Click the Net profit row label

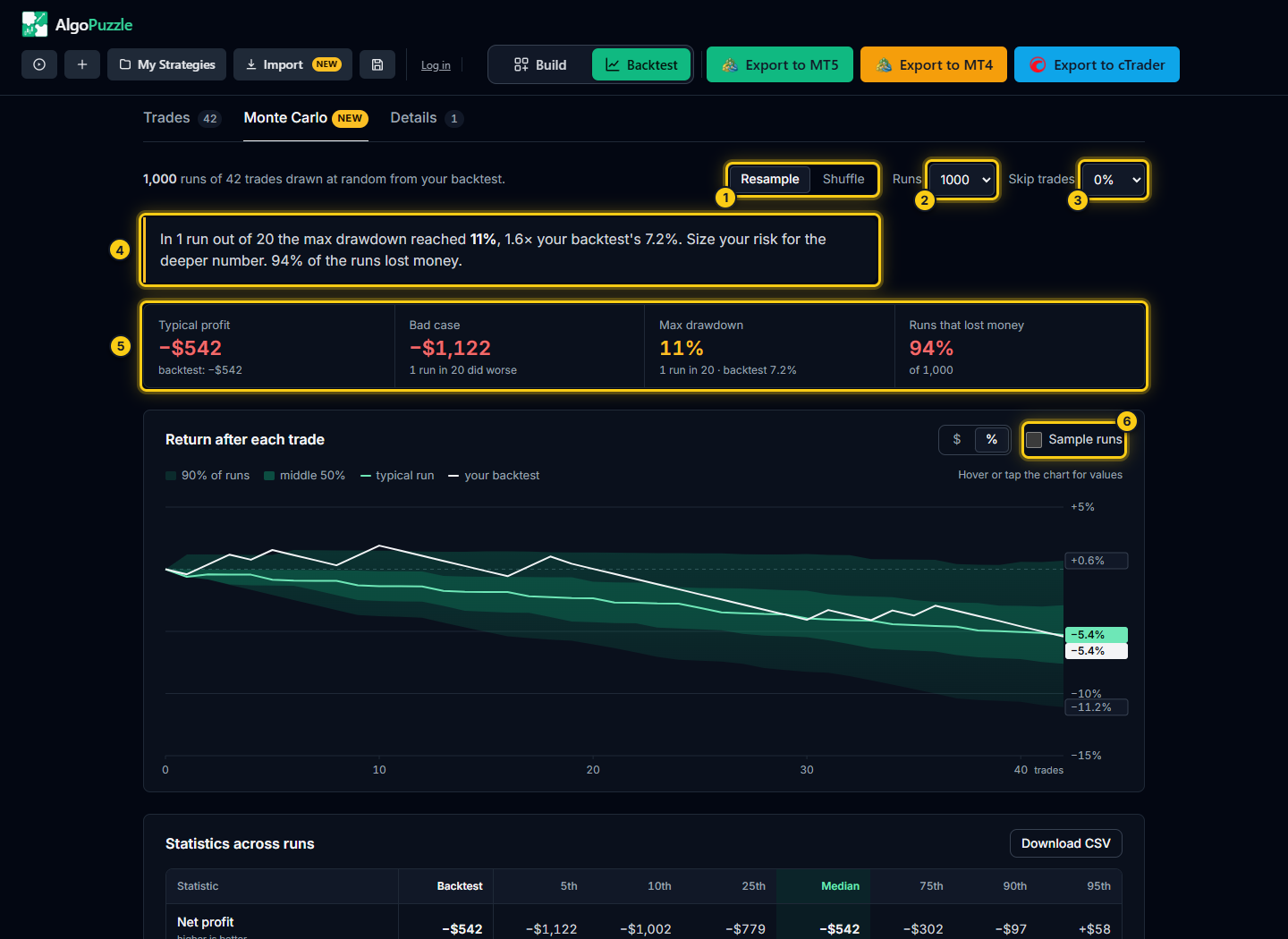tap(206, 922)
